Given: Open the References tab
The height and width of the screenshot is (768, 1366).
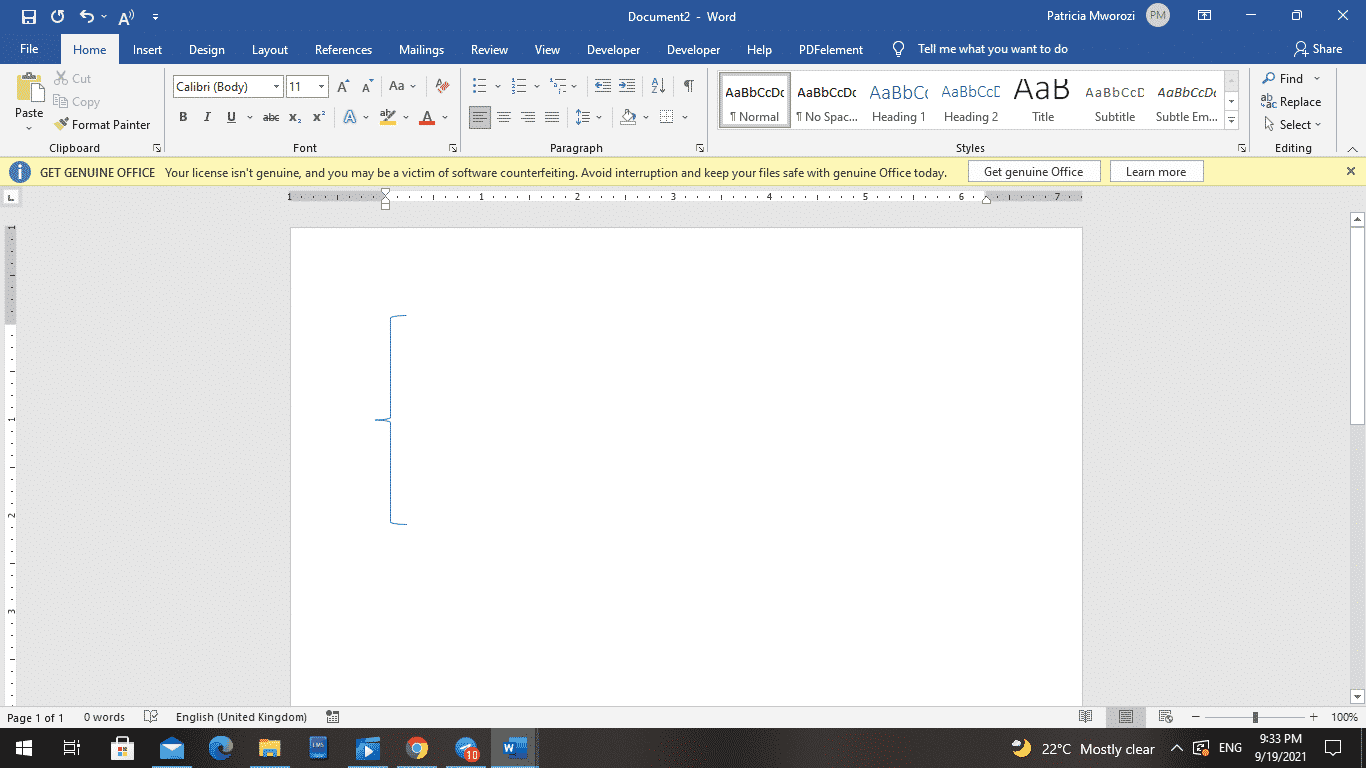Looking at the screenshot, I should pyautogui.click(x=343, y=50).
